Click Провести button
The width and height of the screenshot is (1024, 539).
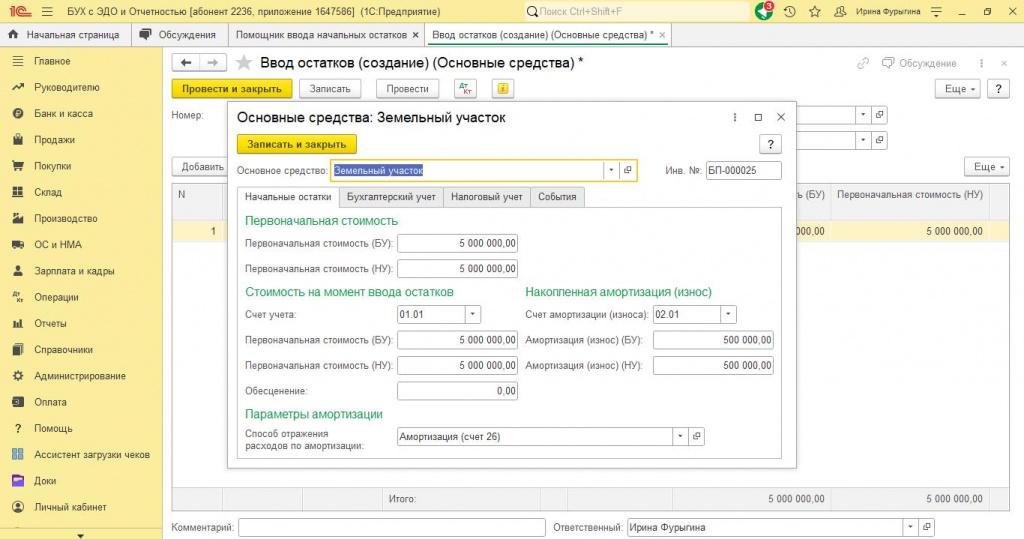[408, 89]
